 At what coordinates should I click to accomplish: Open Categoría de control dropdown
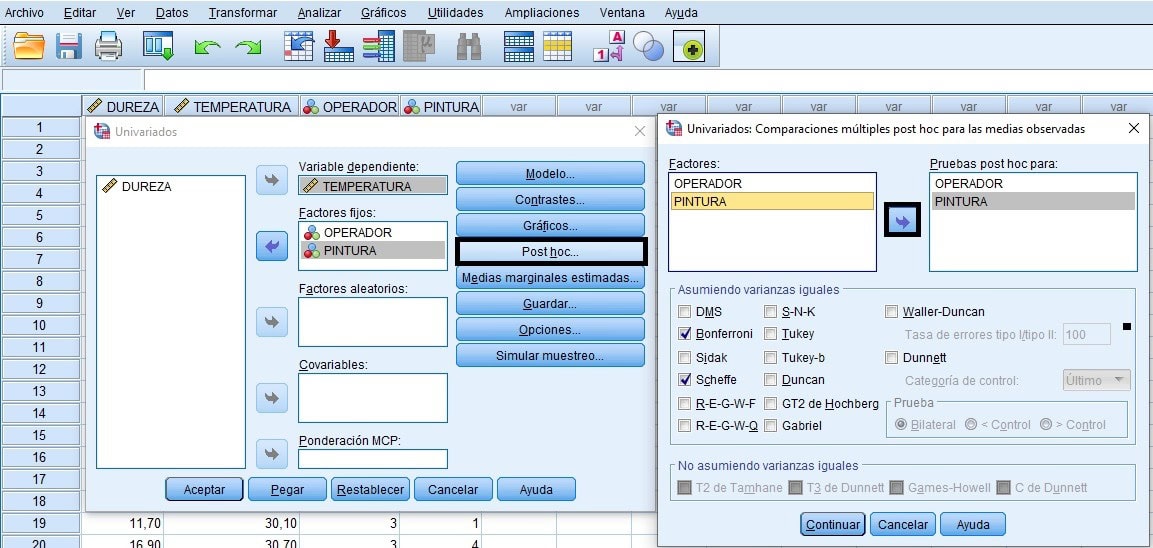coord(1096,380)
